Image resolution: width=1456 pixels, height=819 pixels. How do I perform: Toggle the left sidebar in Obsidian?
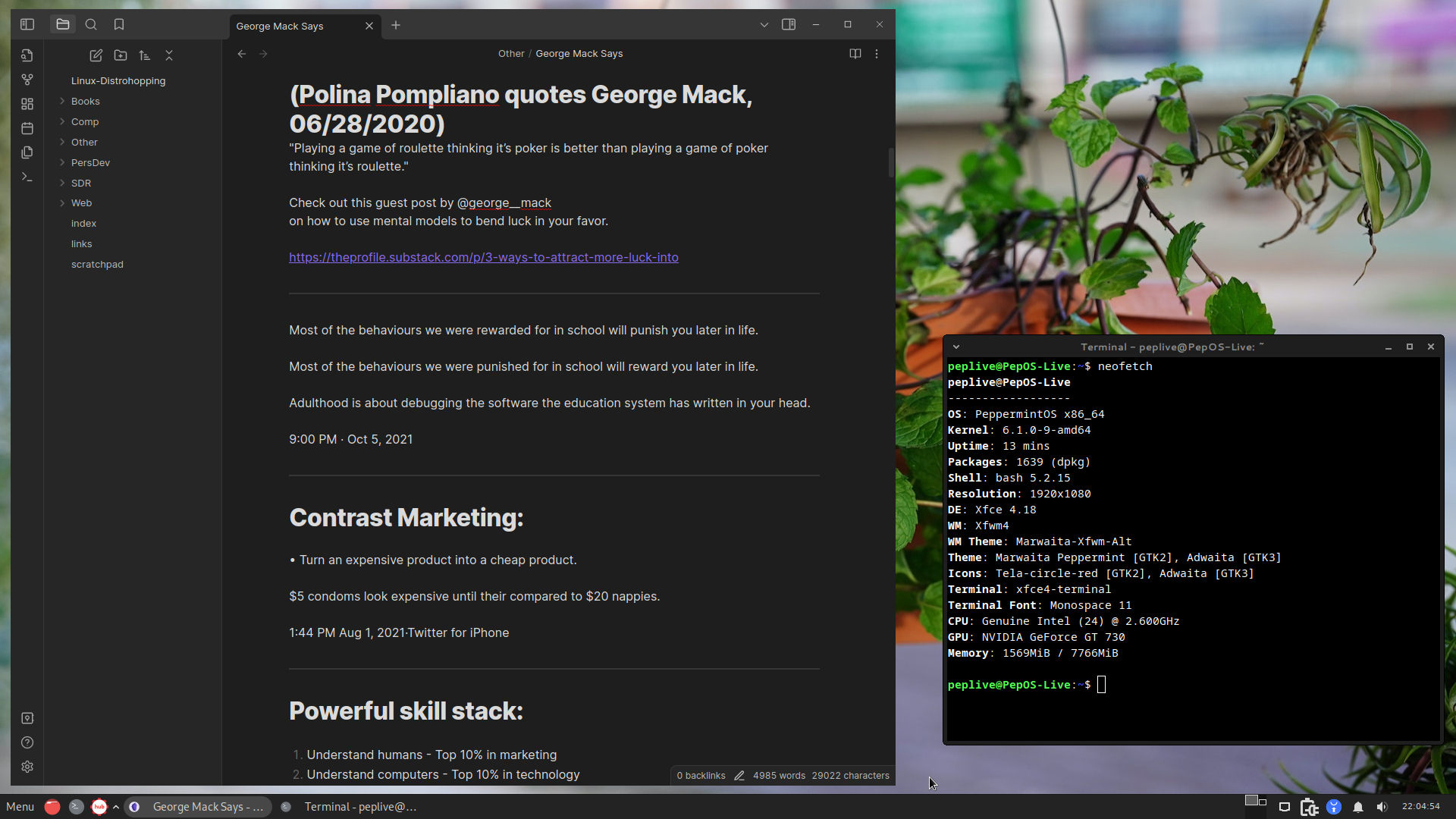(x=27, y=24)
